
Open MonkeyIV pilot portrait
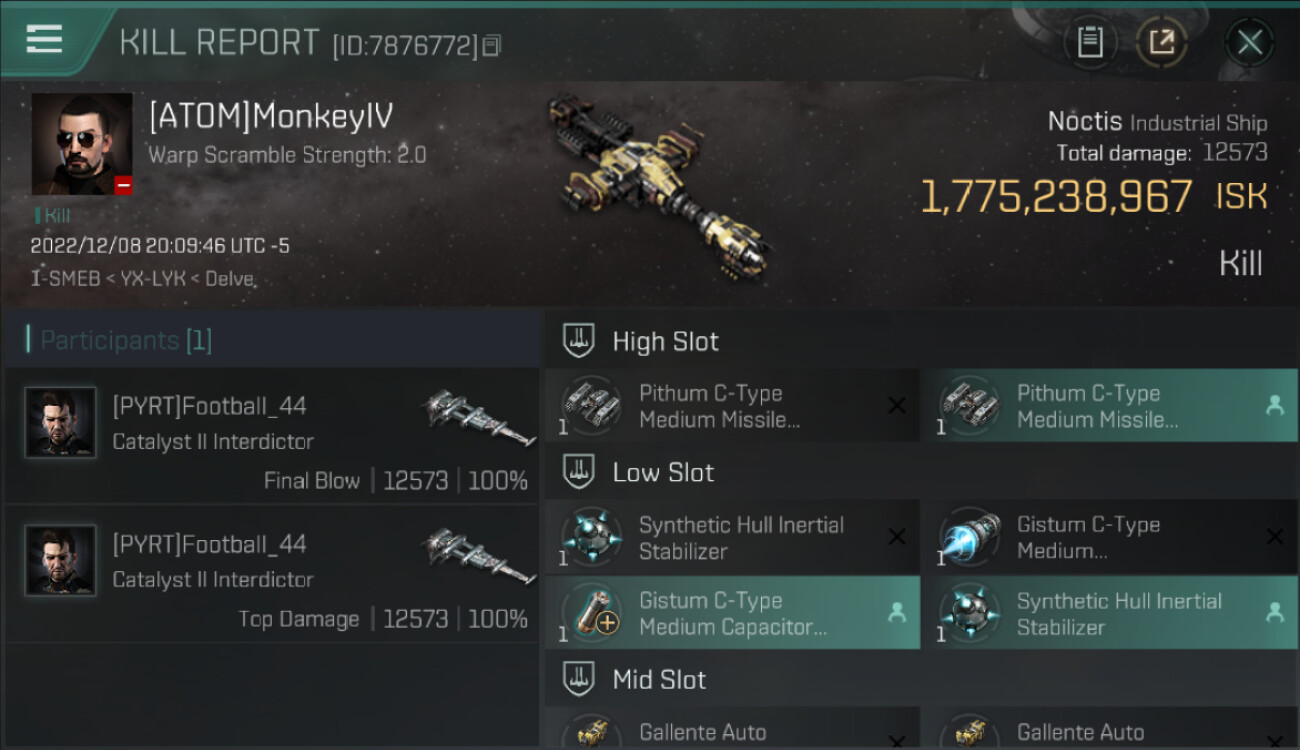(82, 144)
